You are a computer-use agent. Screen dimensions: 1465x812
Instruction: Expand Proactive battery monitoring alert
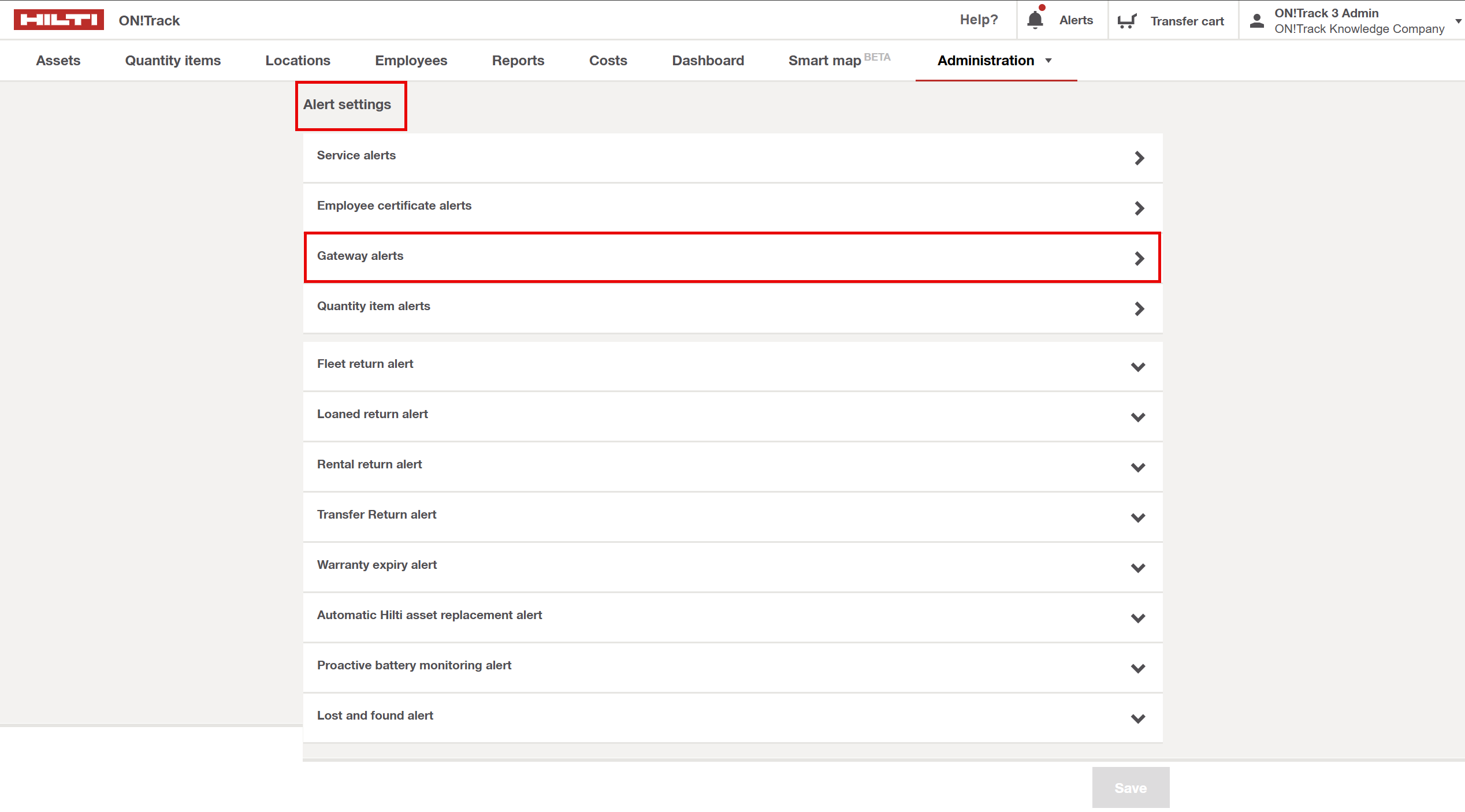tap(1137, 668)
